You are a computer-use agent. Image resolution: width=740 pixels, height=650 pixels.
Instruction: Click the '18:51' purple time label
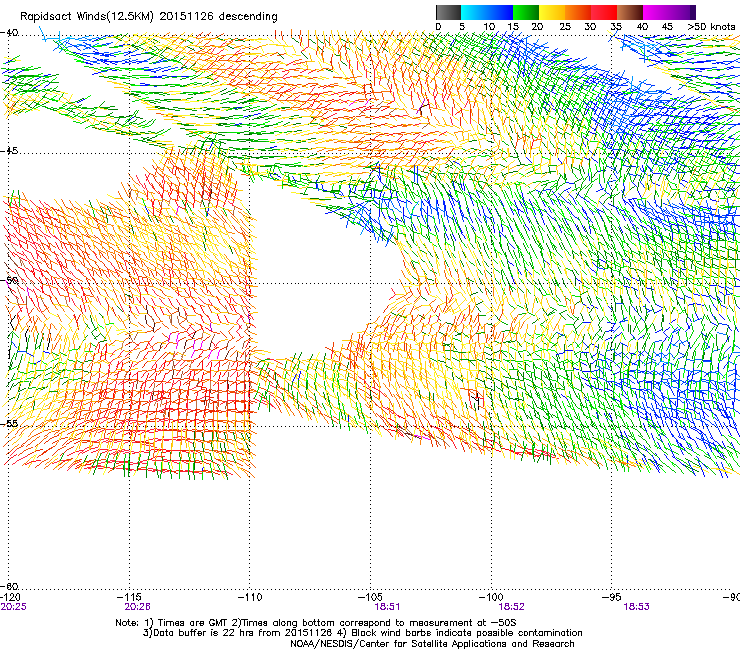tap(387, 607)
